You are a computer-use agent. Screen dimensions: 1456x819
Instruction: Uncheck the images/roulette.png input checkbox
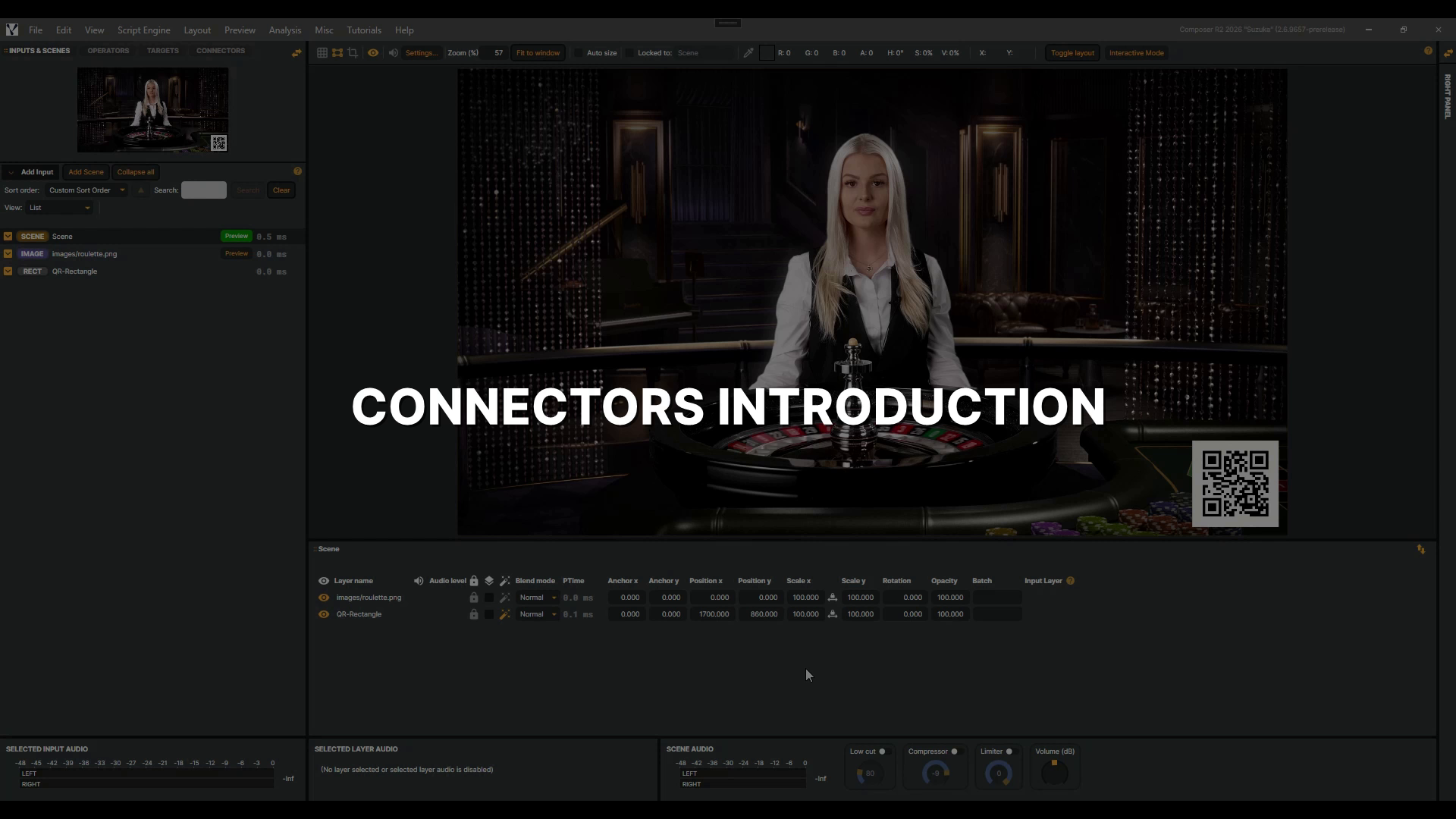pos(8,254)
